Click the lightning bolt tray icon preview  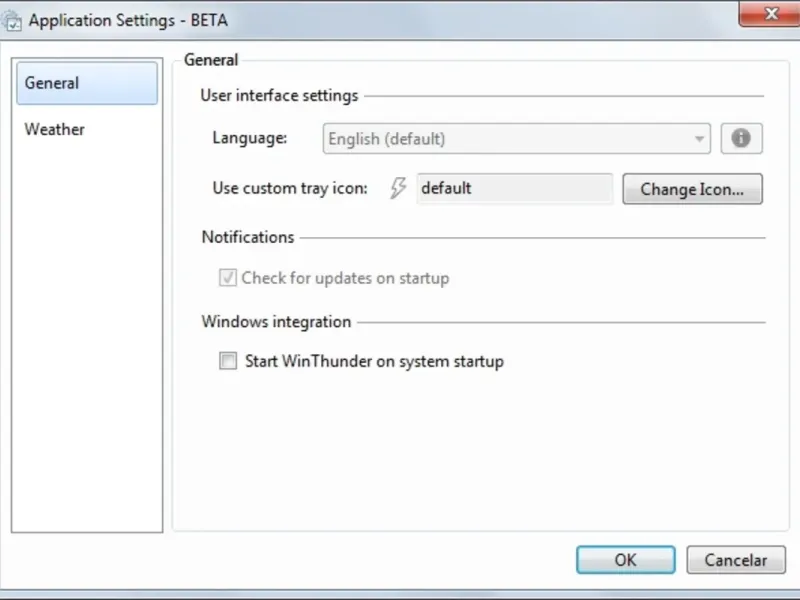point(398,188)
